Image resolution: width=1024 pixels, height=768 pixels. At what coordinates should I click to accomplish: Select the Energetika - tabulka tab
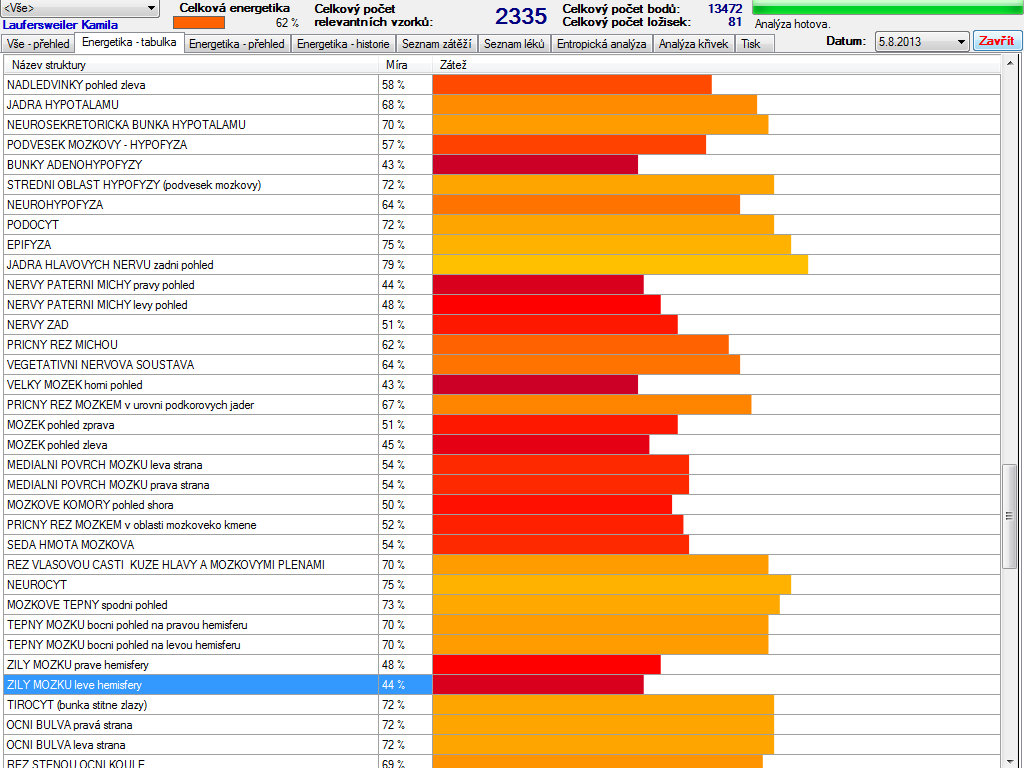click(129, 42)
